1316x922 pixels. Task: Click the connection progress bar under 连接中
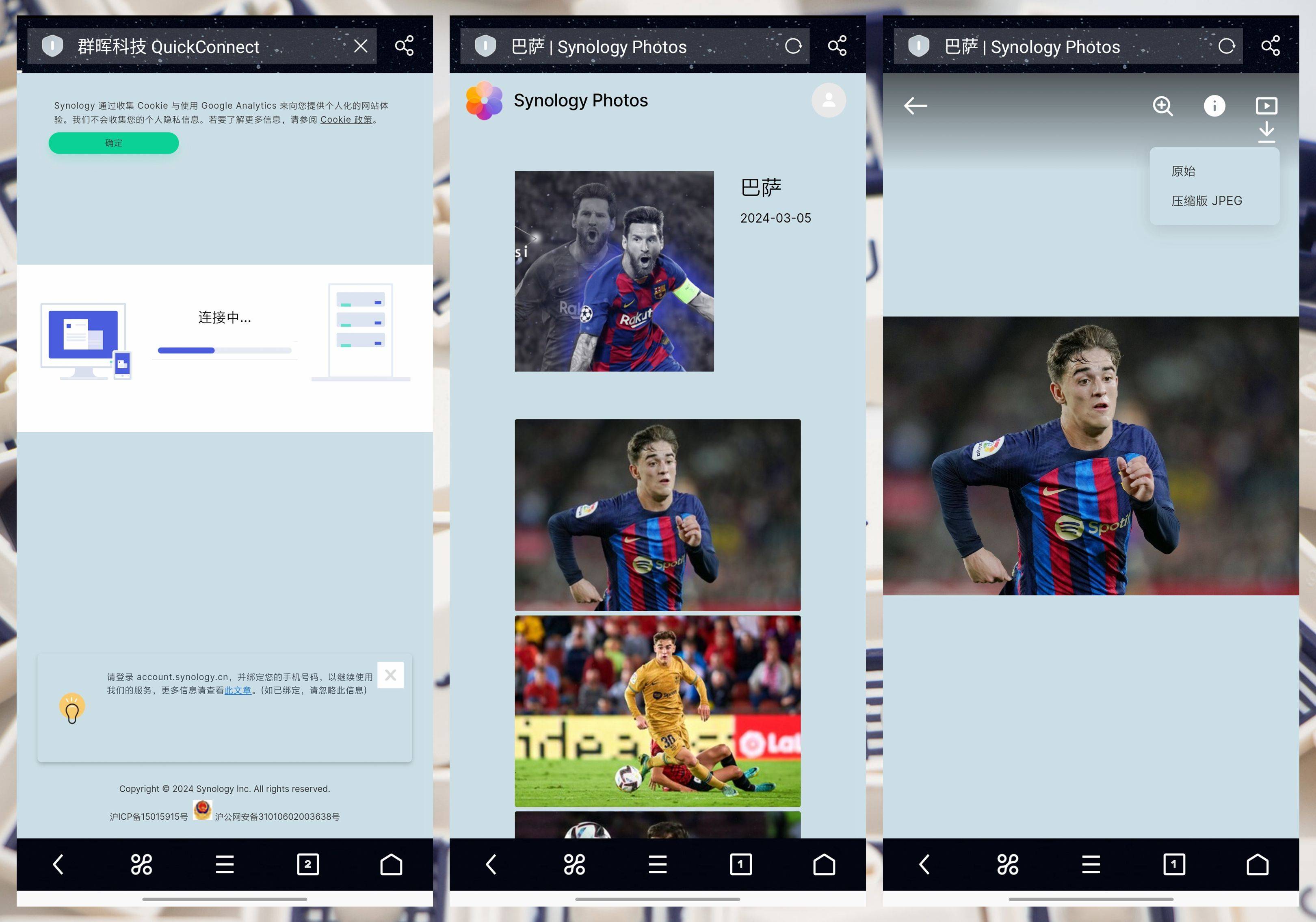coord(225,350)
